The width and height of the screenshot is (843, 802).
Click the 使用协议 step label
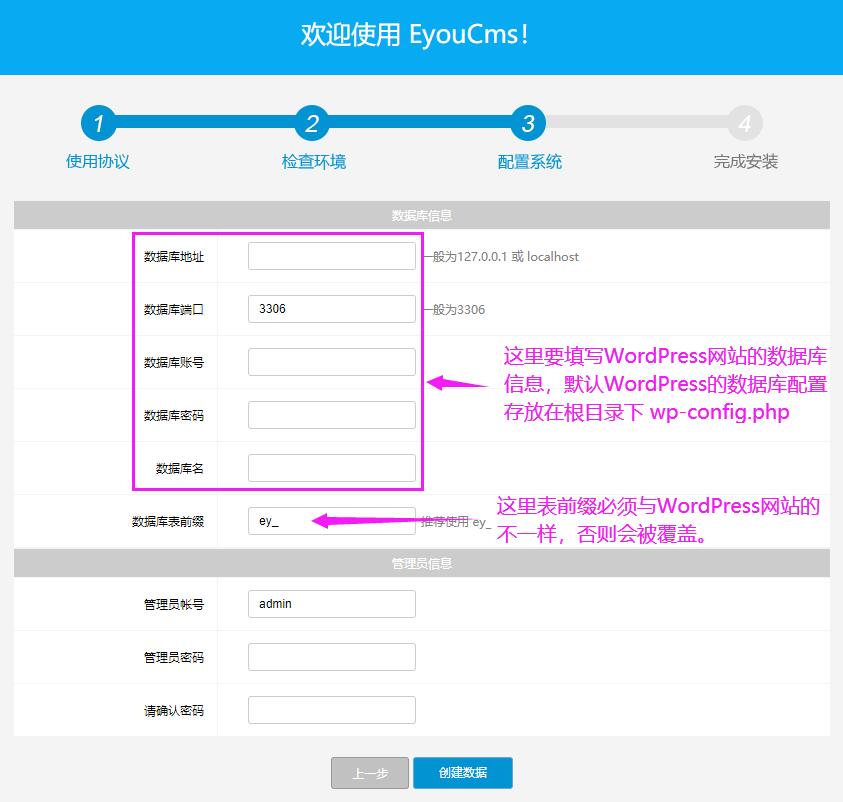(x=98, y=161)
